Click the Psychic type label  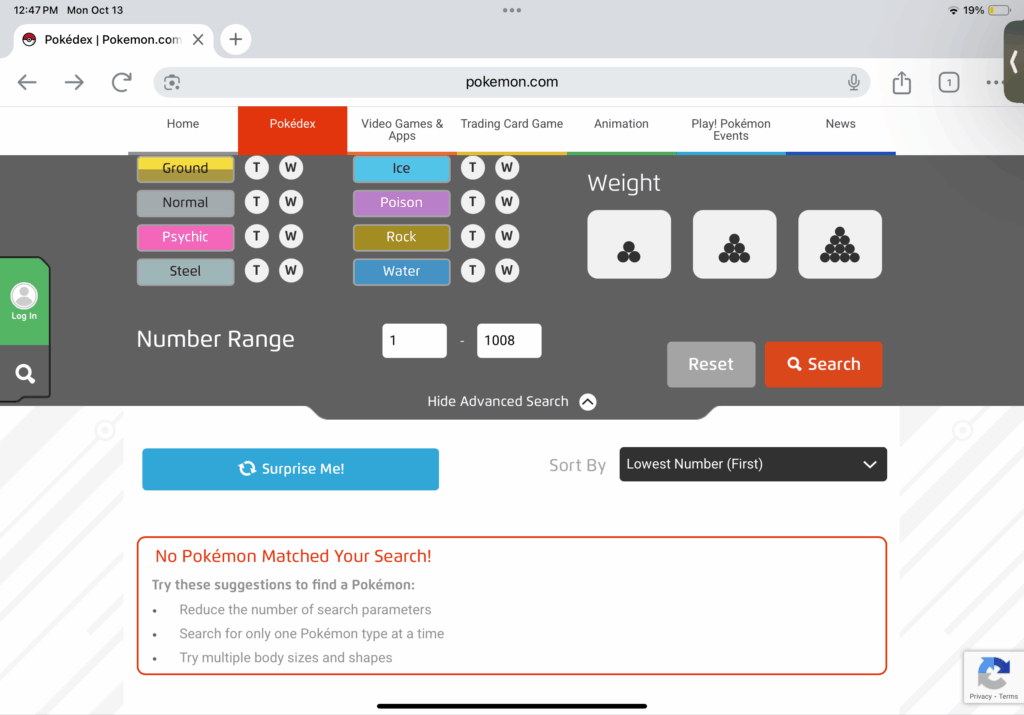(x=185, y=236)
